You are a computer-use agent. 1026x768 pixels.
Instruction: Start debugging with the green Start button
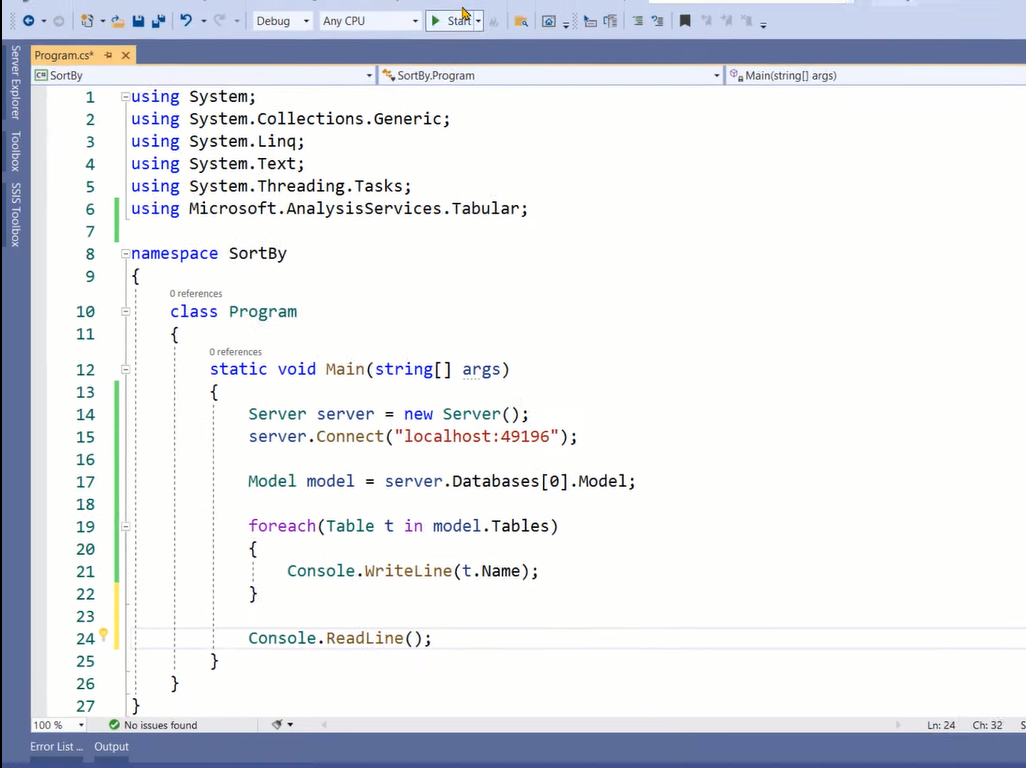click(450, 21)
